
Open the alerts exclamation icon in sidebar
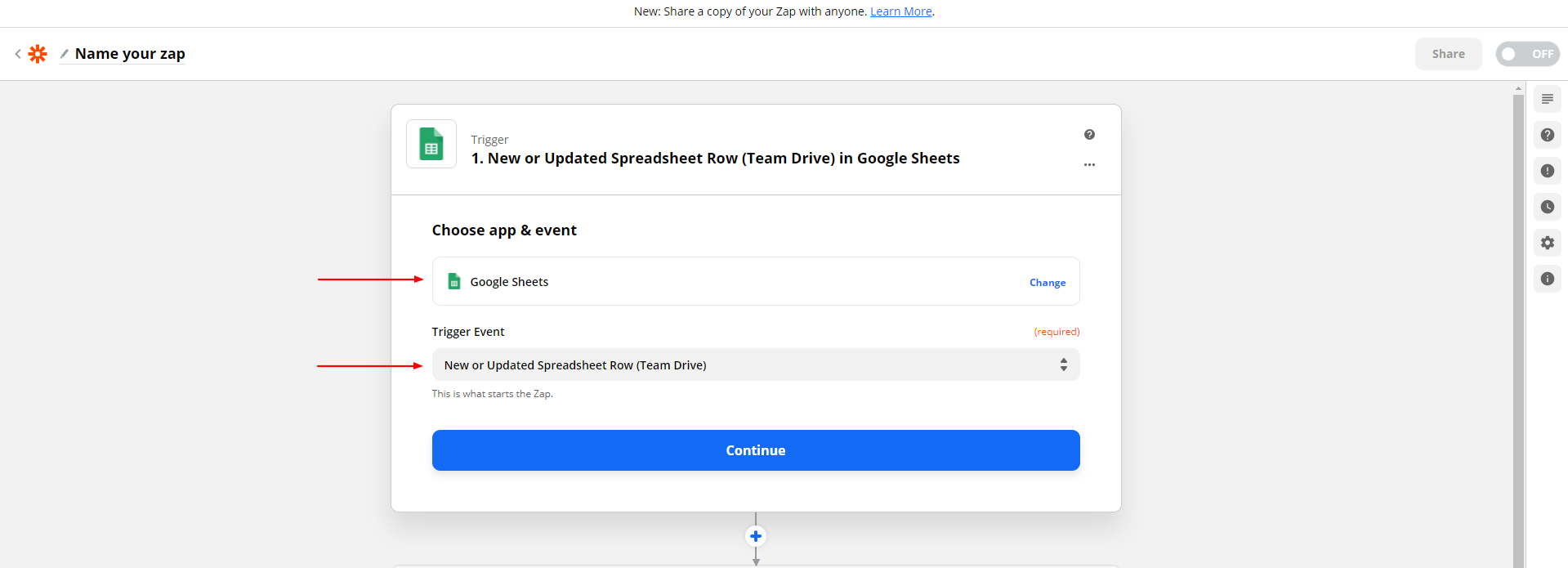pyautogui.click(x=1547, y=171)
